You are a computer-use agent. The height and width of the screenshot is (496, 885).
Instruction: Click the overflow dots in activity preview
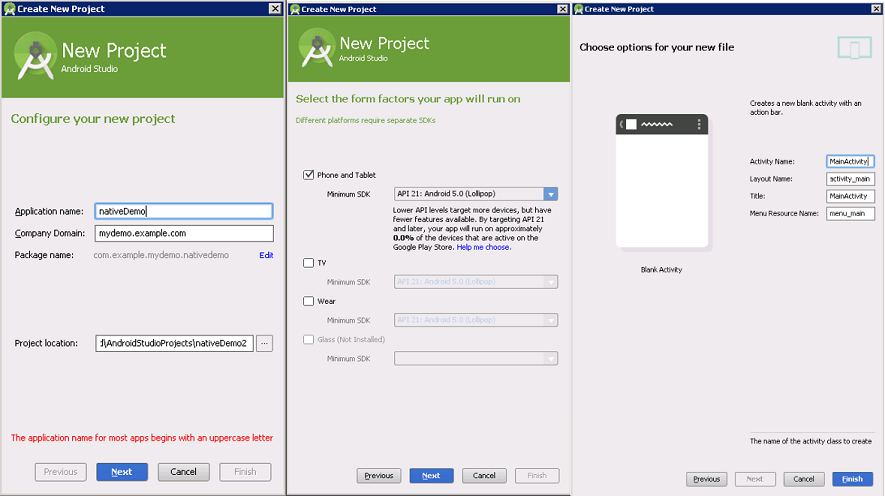click(699, 124)
